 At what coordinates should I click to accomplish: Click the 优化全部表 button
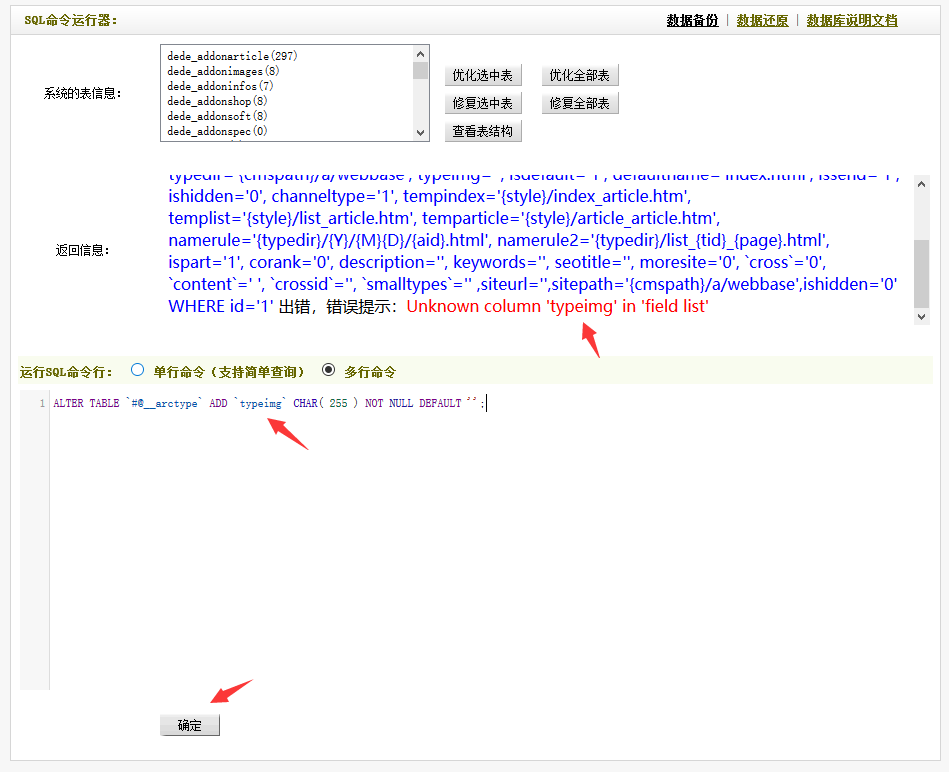point(580,75)
